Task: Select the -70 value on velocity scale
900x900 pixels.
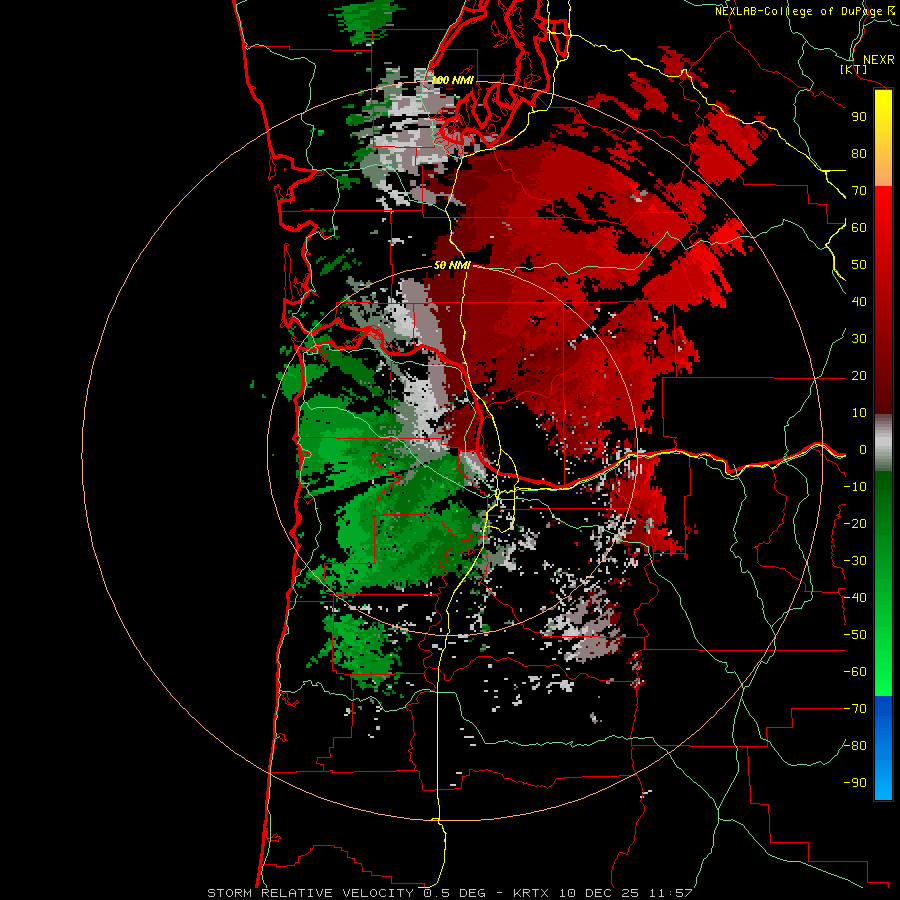Action: pyautogui.click(x=855, y=709)
